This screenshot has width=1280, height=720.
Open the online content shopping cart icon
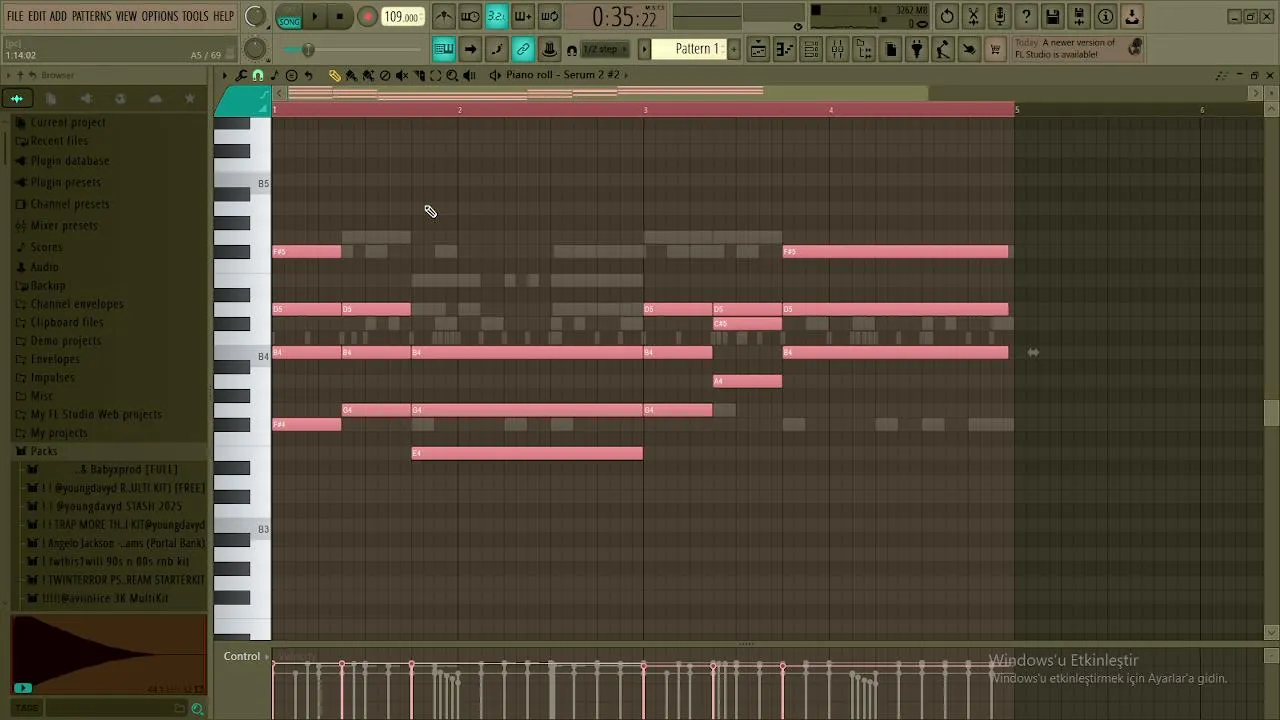point(995,50)
